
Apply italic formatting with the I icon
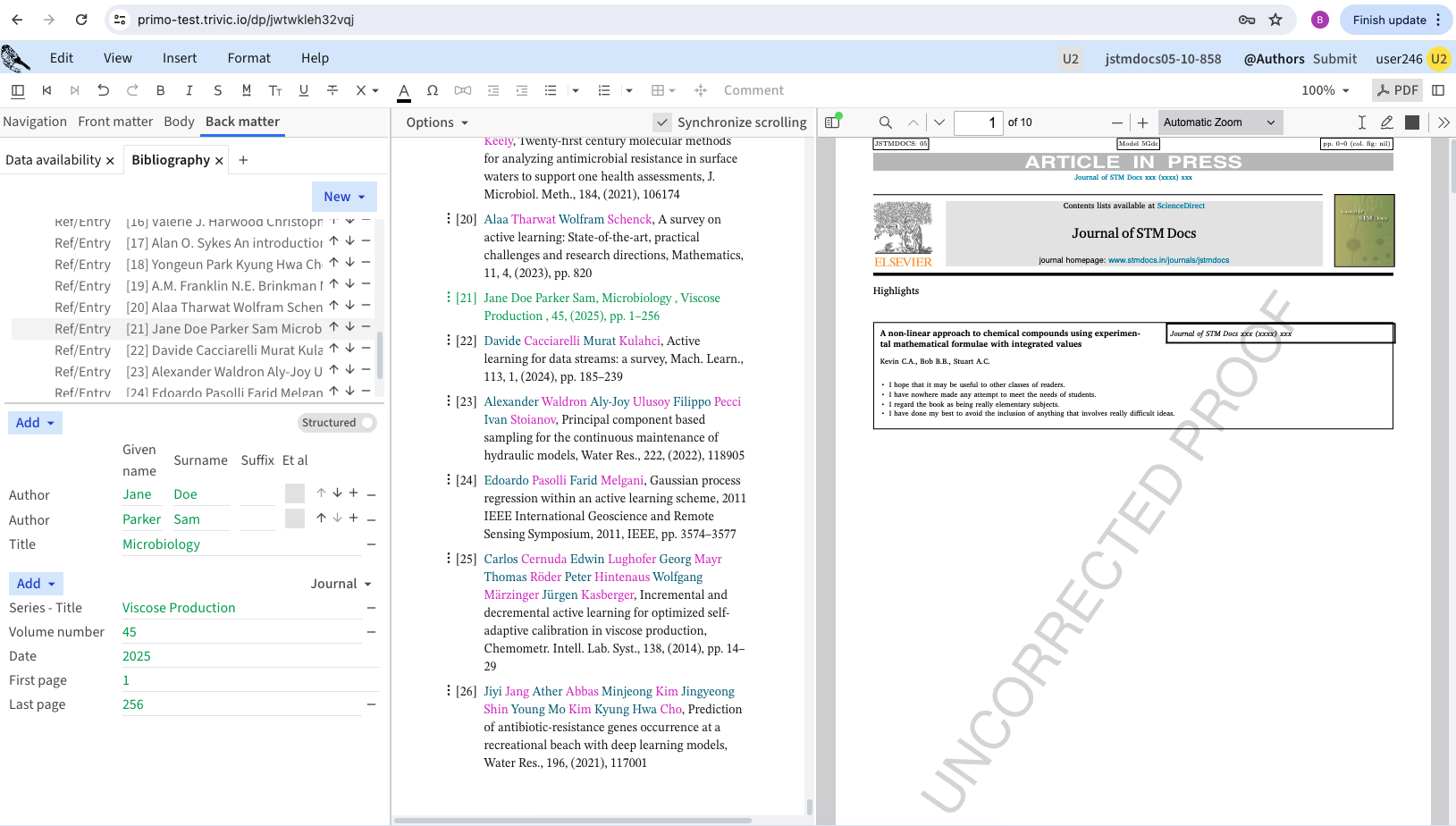click(189, 90)
